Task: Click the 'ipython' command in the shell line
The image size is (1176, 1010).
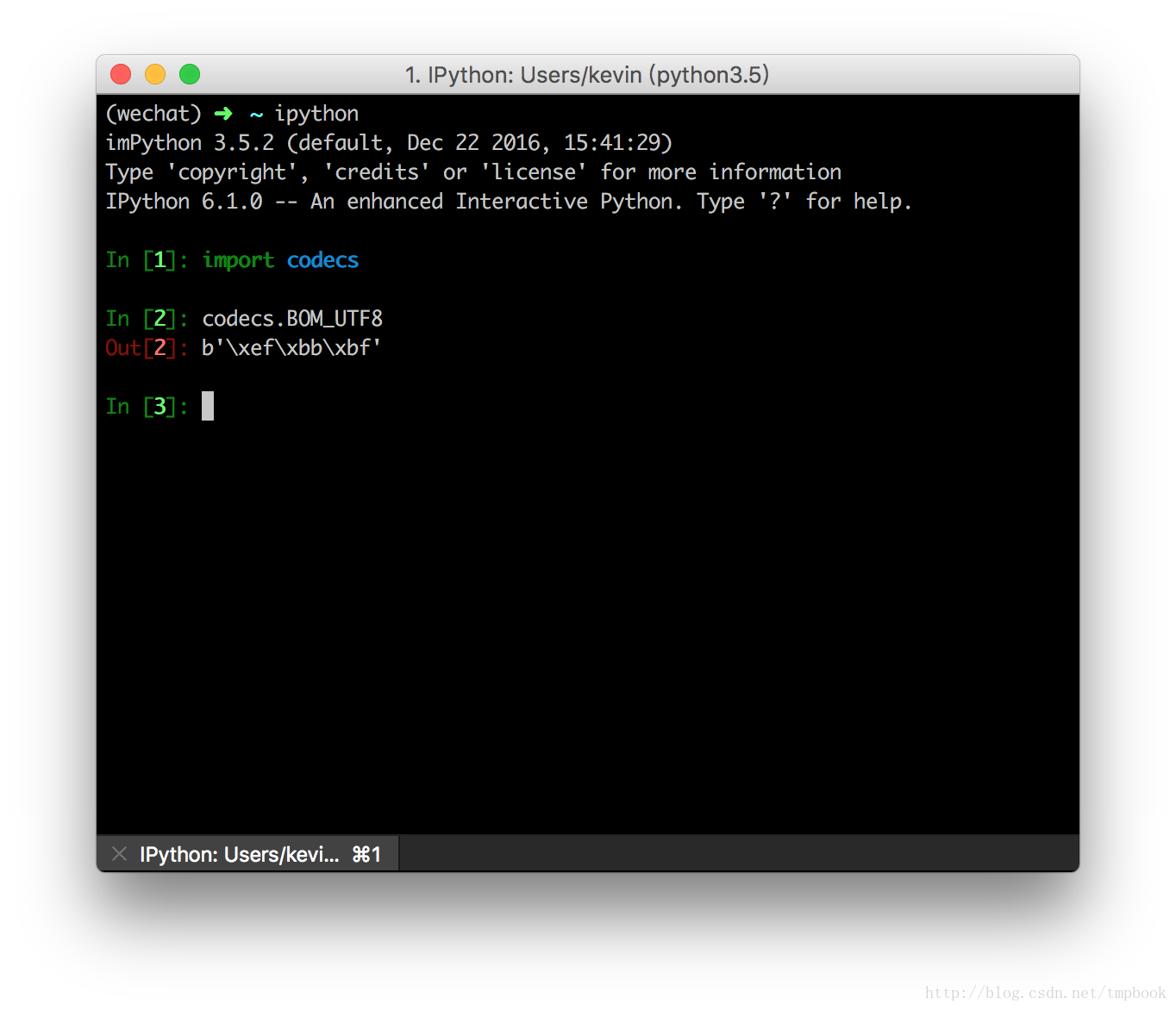Action: tap(316, 115)
